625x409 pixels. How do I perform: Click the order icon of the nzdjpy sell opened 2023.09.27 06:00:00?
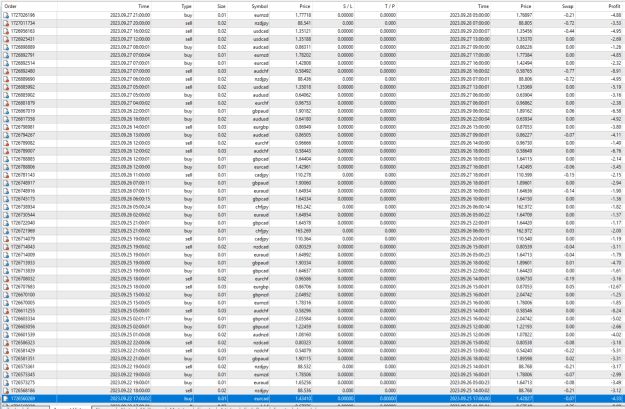tap(6, 79)
